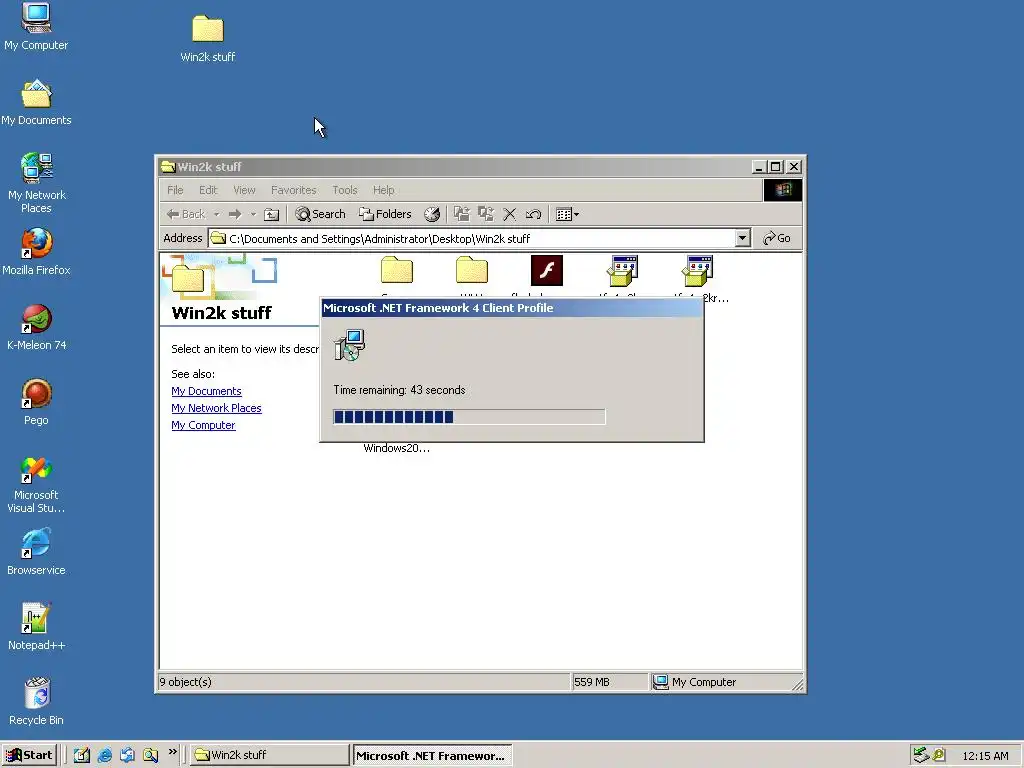Click the .NET Framework 4 Client Profile title bar
This screenshot has width=1024, height=768.
pos(511,308)
